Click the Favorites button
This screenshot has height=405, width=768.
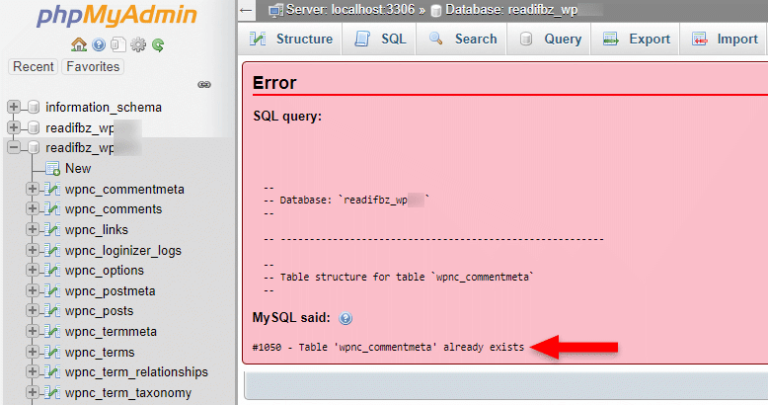[92, 67]
